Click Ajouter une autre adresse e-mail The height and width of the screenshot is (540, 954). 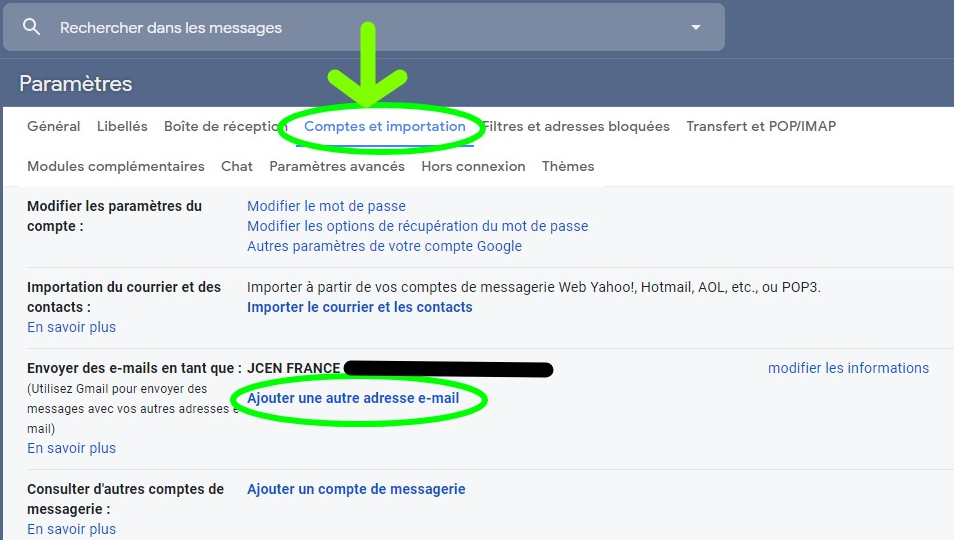click(x=353, y=398)
